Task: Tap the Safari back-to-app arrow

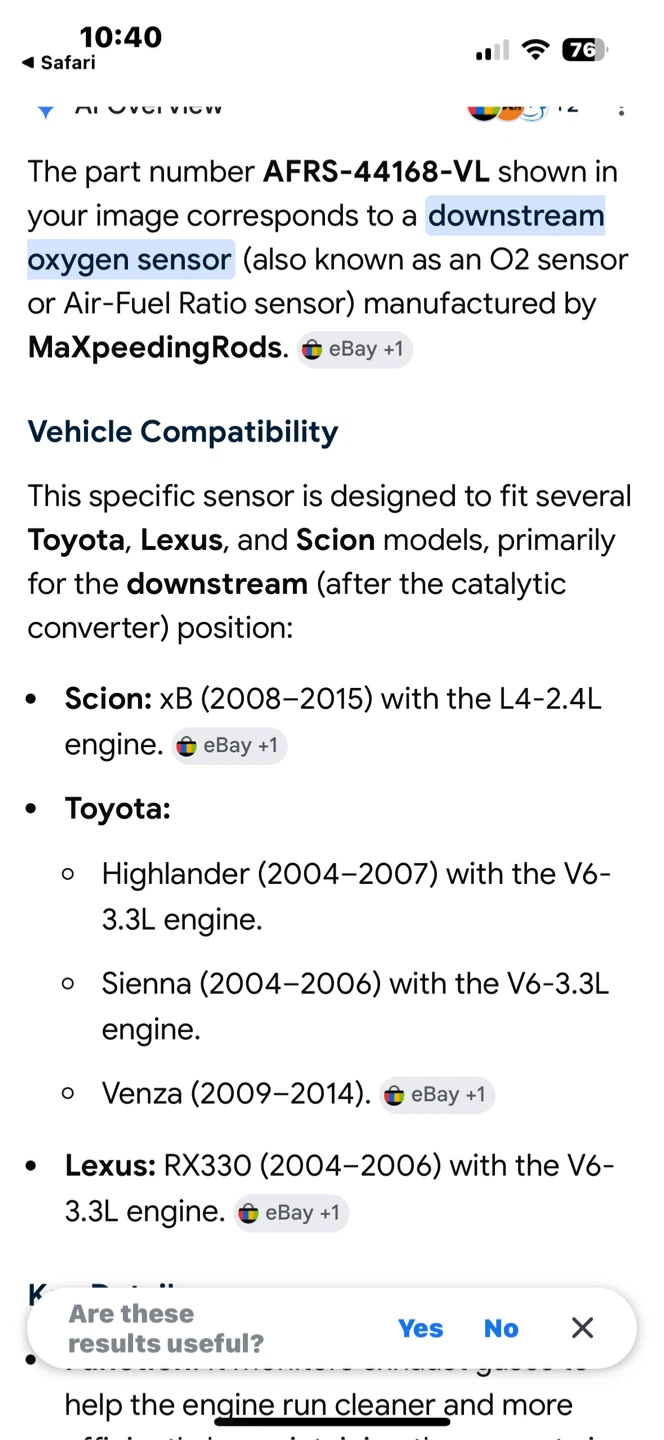Action: 28,63
